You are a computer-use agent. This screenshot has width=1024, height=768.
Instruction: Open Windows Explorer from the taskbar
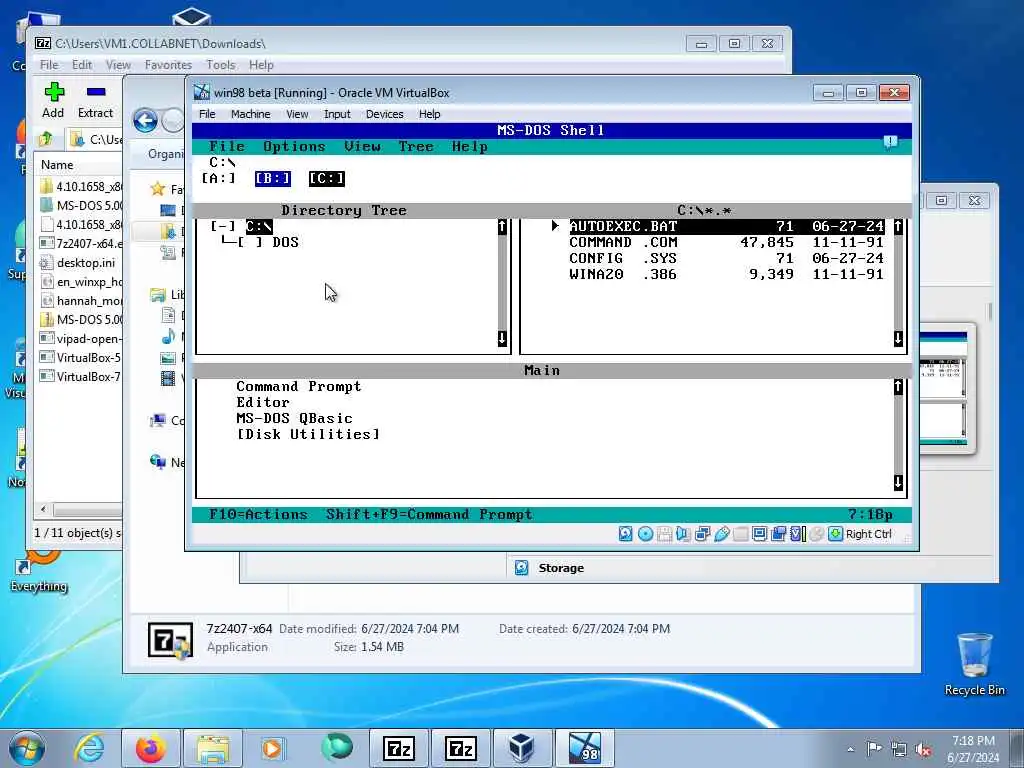point(212,748)
